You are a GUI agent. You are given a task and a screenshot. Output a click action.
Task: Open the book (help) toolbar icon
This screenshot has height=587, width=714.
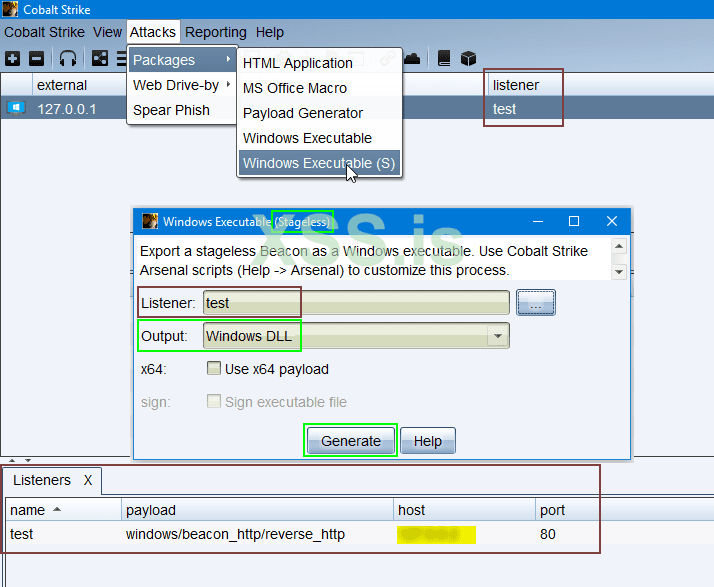point(444,58)
